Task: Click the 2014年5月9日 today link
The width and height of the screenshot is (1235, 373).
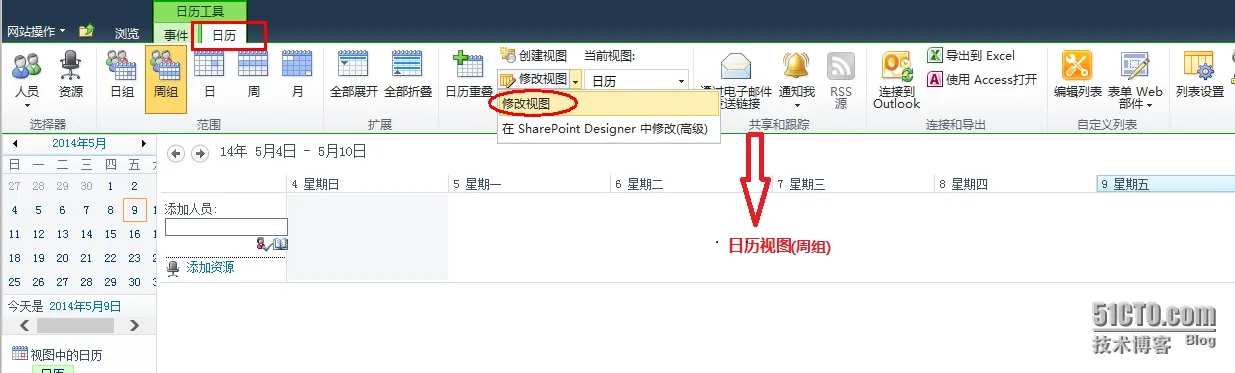Action: point(85,306)
